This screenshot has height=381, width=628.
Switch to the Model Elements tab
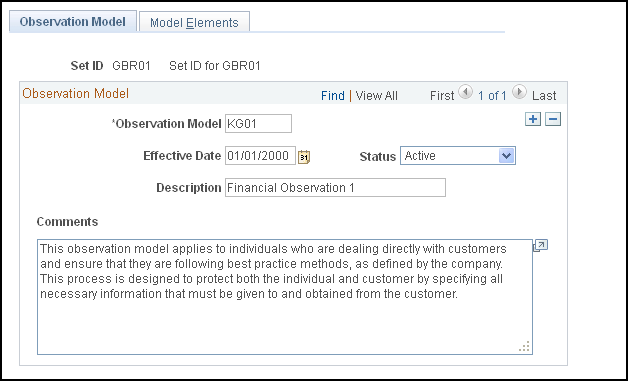click(194, 22)
